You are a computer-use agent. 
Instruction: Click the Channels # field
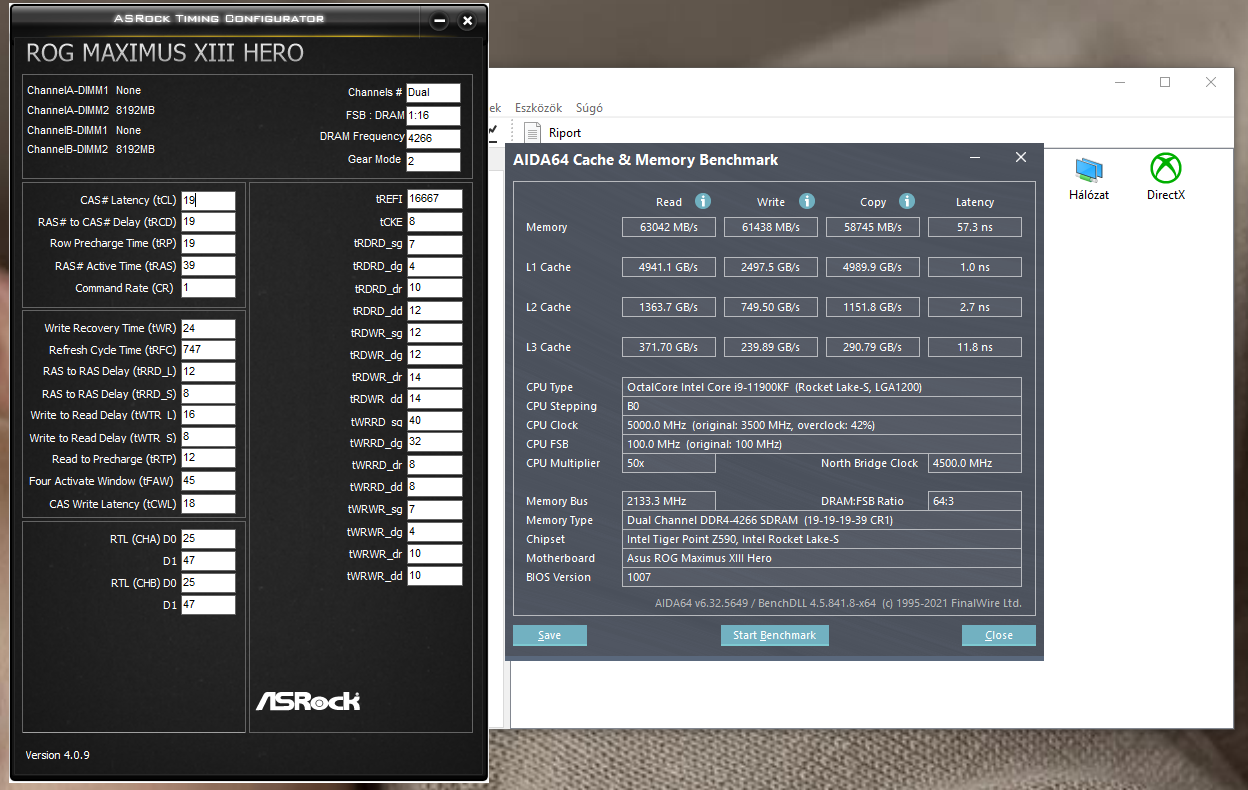[x=433, y=93]
